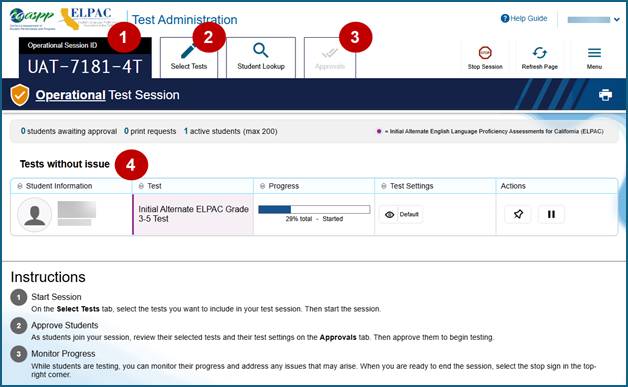Open the hamburger Menu icon
The height and width of the screenshot is (387, 628).
coord(594,53)
